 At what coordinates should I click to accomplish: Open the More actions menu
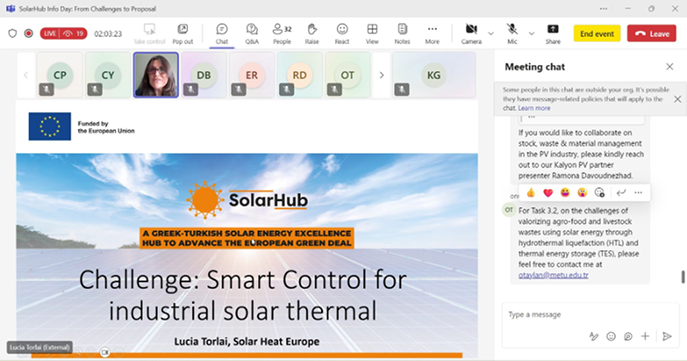tap(432, 34)
